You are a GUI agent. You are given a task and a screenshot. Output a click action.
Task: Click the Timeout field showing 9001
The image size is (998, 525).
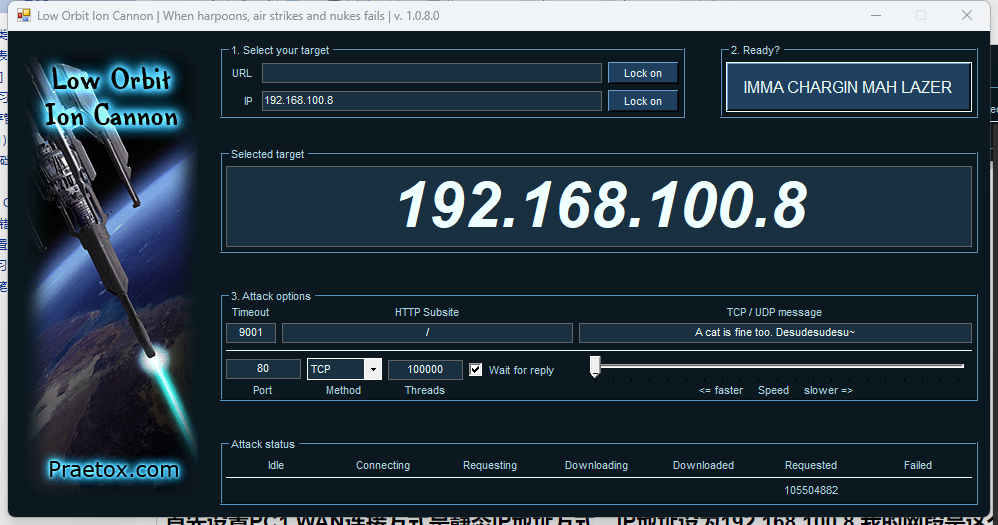click(x=251, y=332)
